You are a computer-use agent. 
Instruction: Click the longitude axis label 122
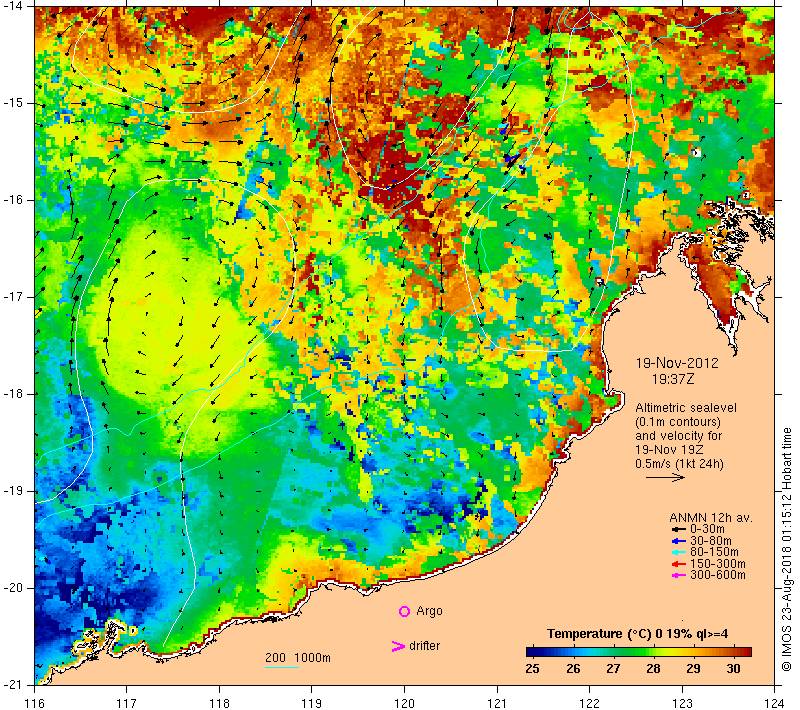[590, 703]
